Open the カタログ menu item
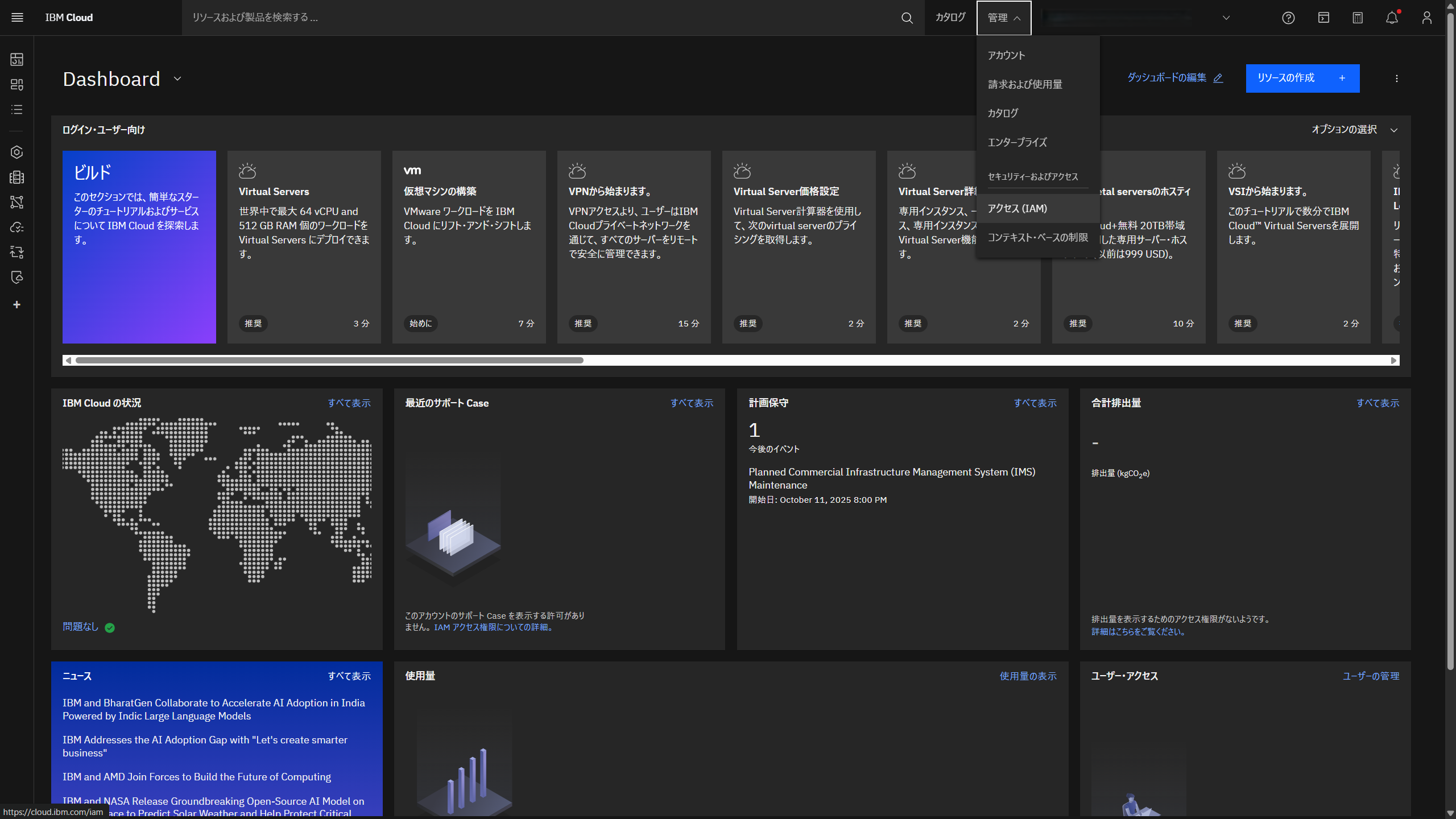This screenshot has width=1456, height=819. point(1003,113)
